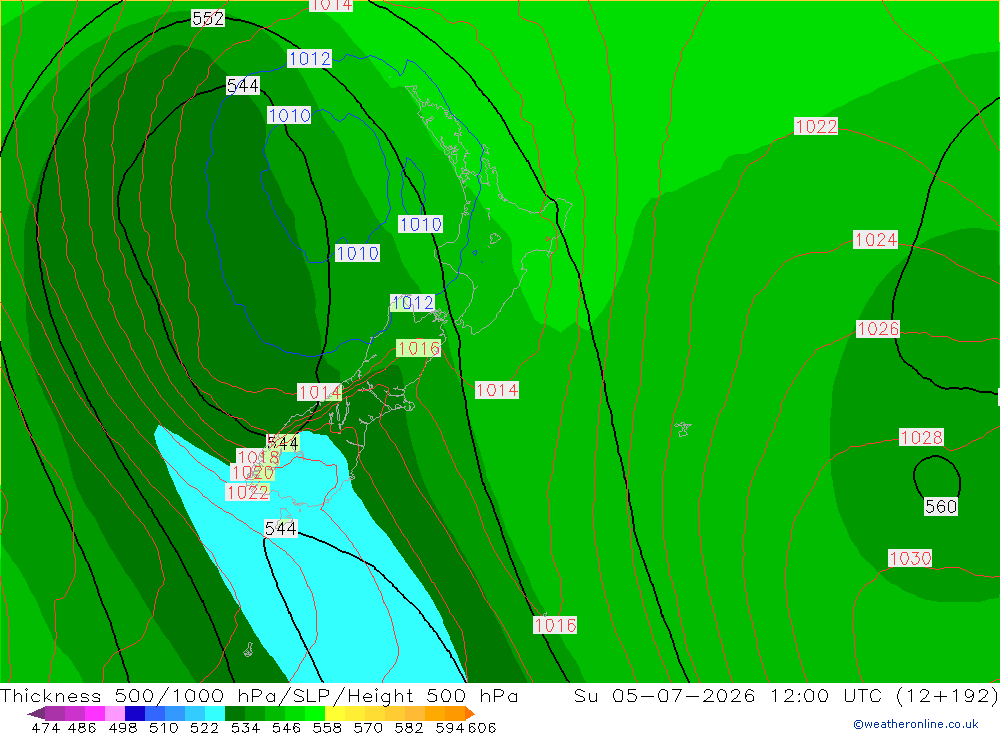Image resolution: width=1000 pixels, height=733 pixels.
Task: Pick the light pink legend swatch above 498
Action: 115,713
